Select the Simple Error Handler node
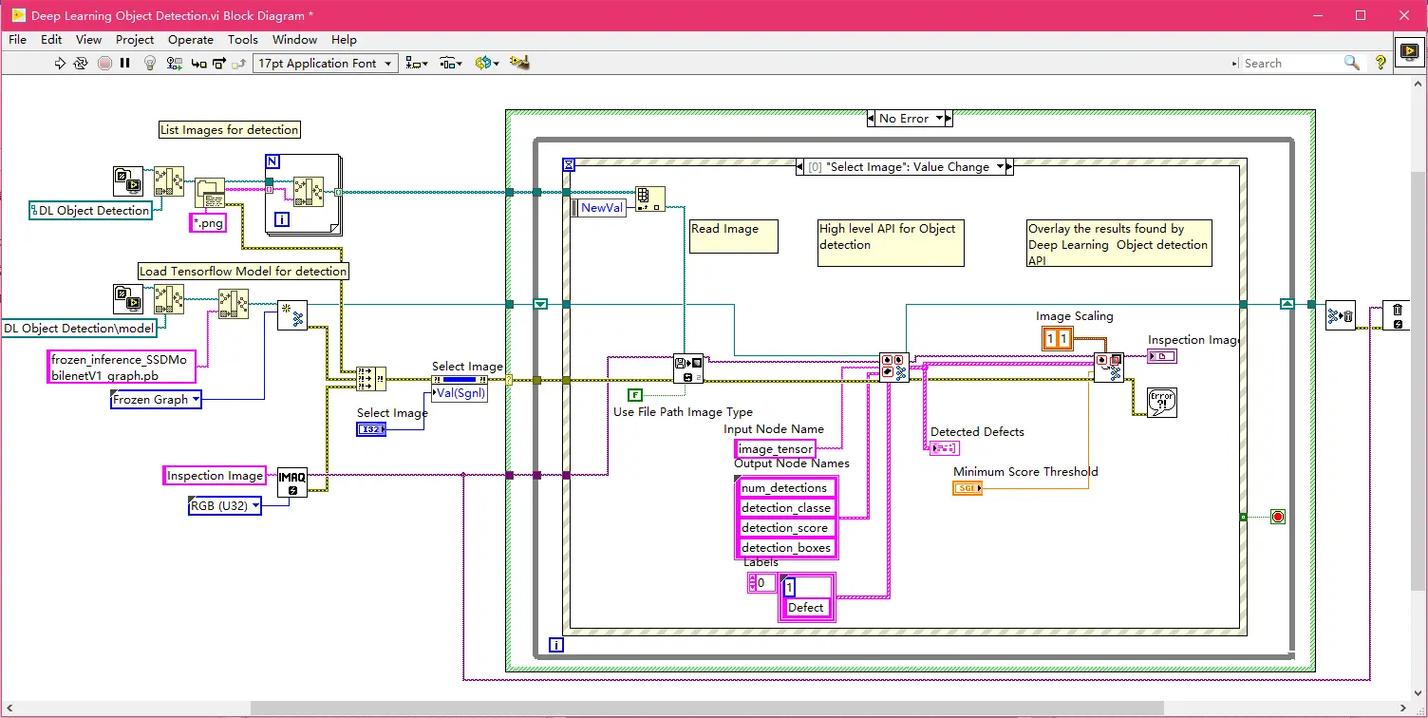1428x718 pixels. pos(1162,403)
